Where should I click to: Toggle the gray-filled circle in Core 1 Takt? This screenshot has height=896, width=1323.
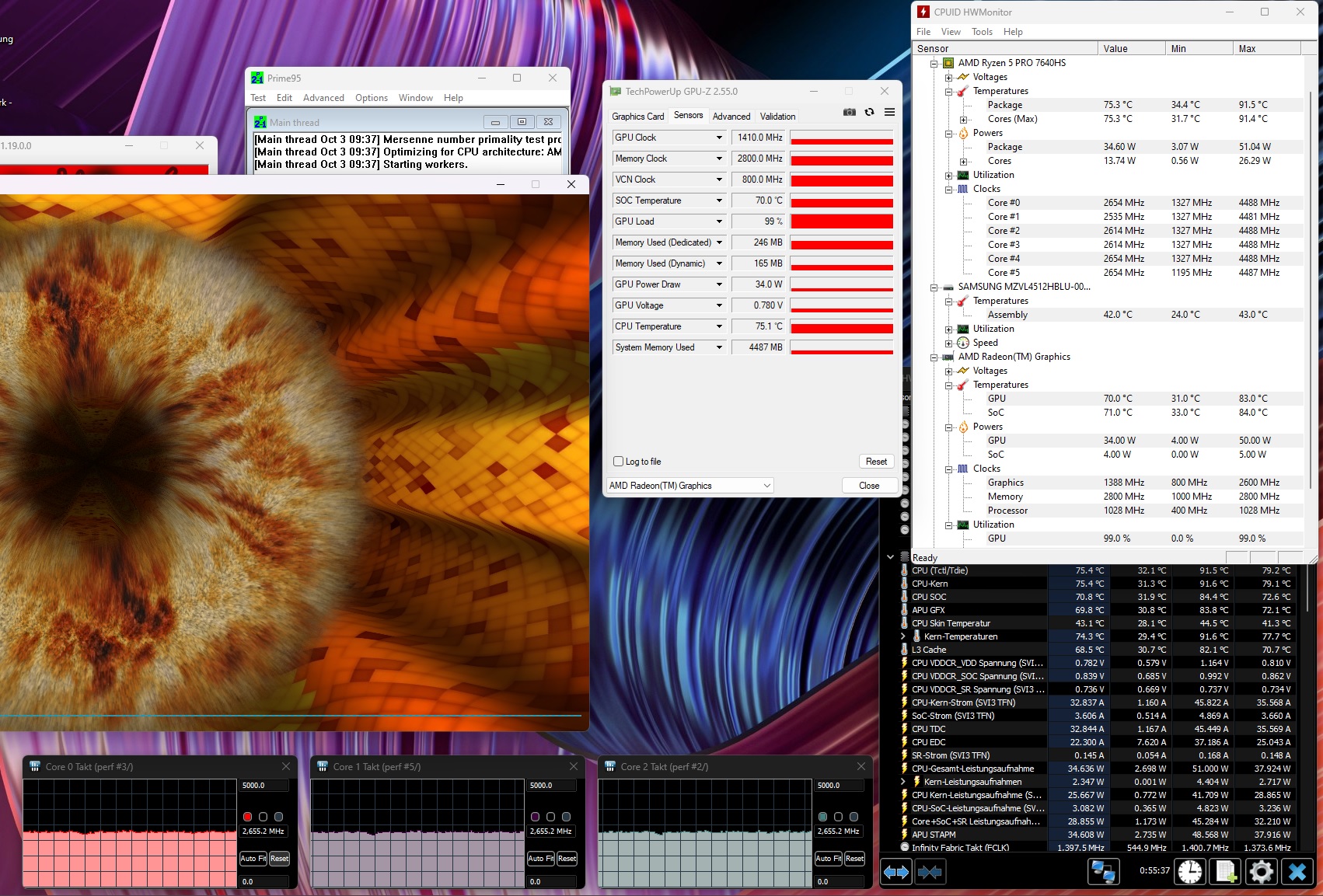pos(566,817)
